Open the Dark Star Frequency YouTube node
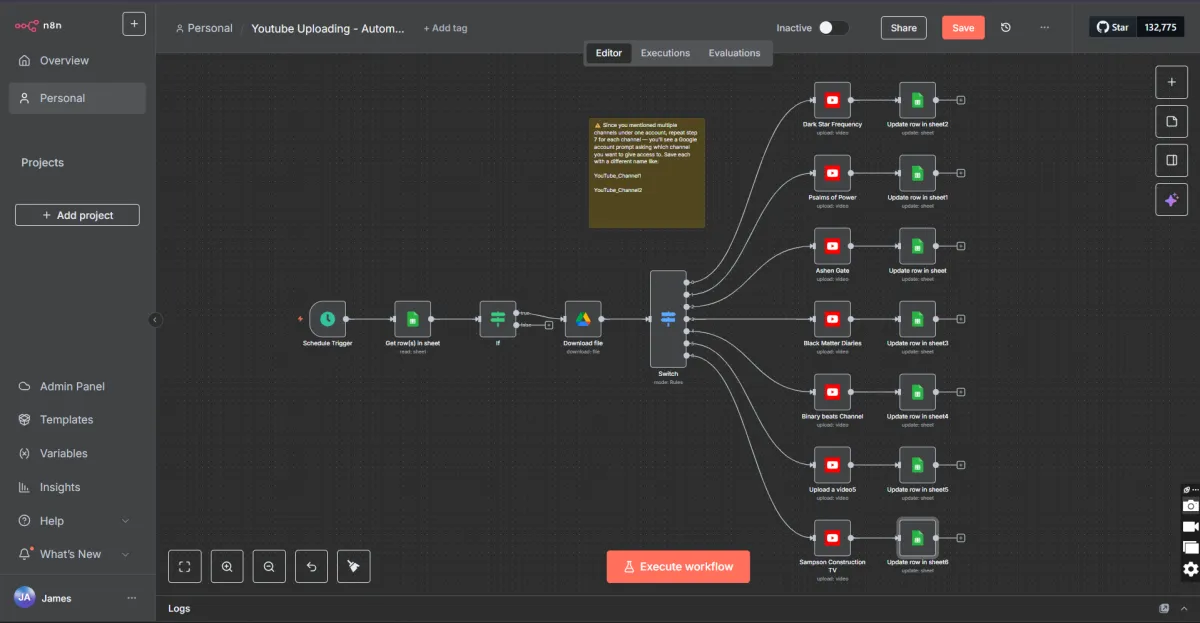The width and height of the screenshot is (1200, 623). 832,100
